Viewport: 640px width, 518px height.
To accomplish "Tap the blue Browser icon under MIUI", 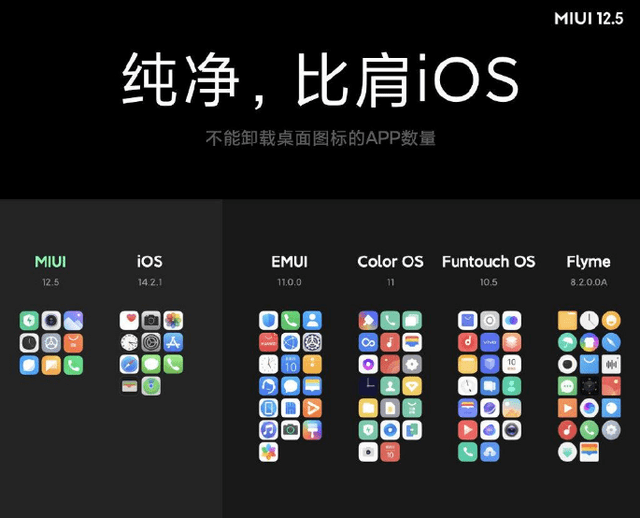I will pos(29,365).
